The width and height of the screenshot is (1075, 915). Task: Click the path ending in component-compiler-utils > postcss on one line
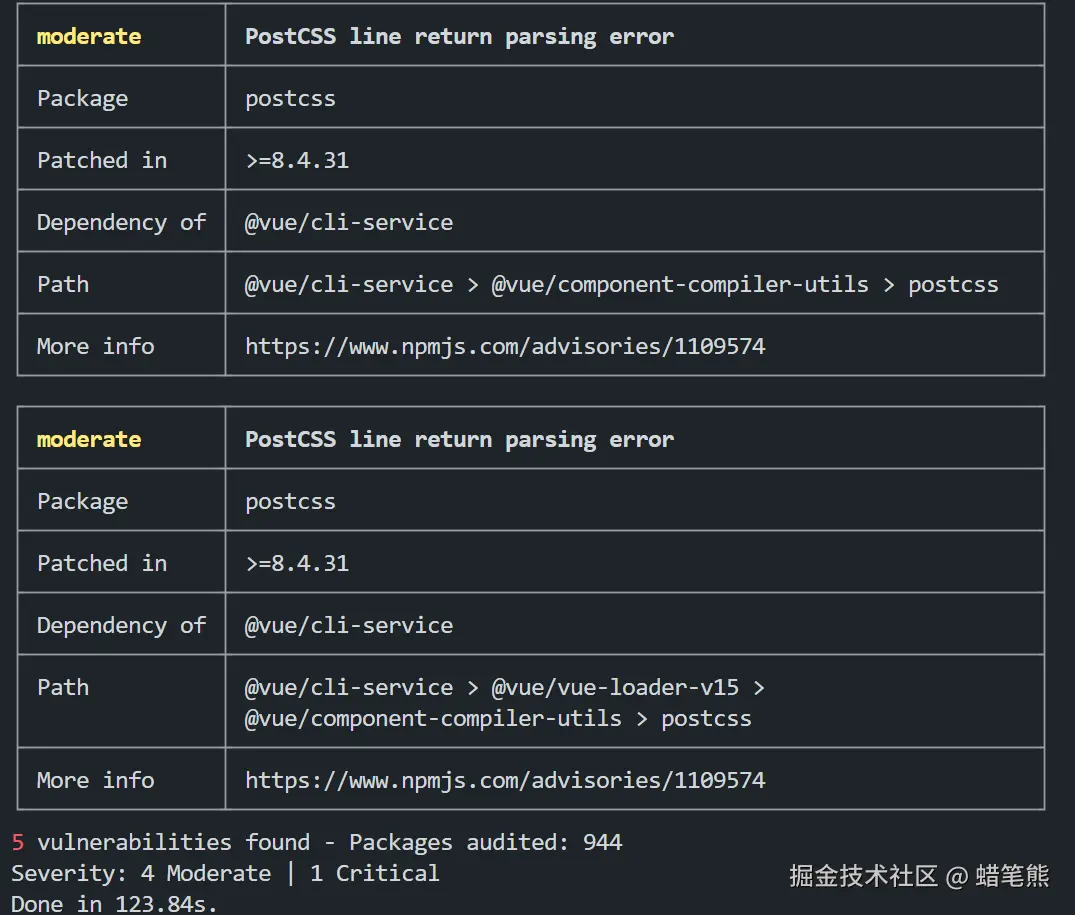[621, 284]
